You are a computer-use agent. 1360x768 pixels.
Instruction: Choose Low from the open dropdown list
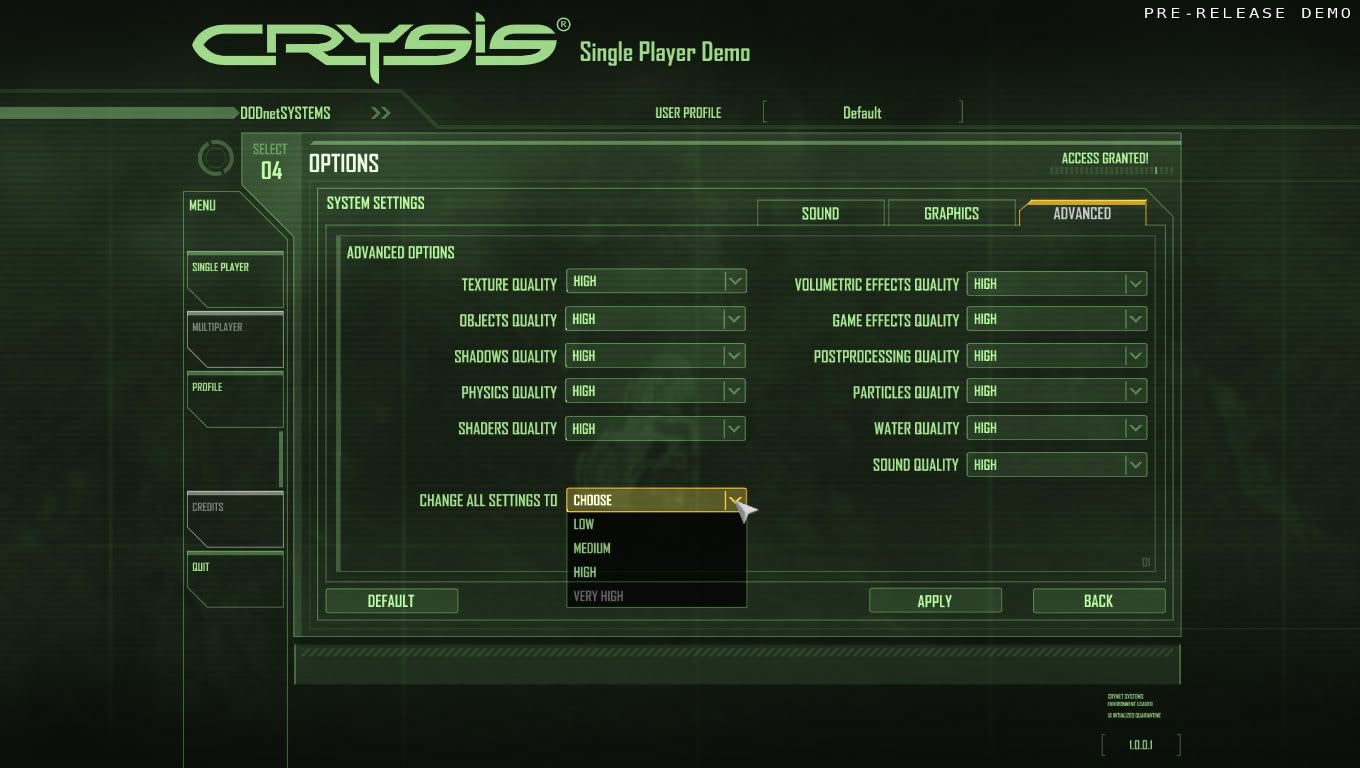656,524
